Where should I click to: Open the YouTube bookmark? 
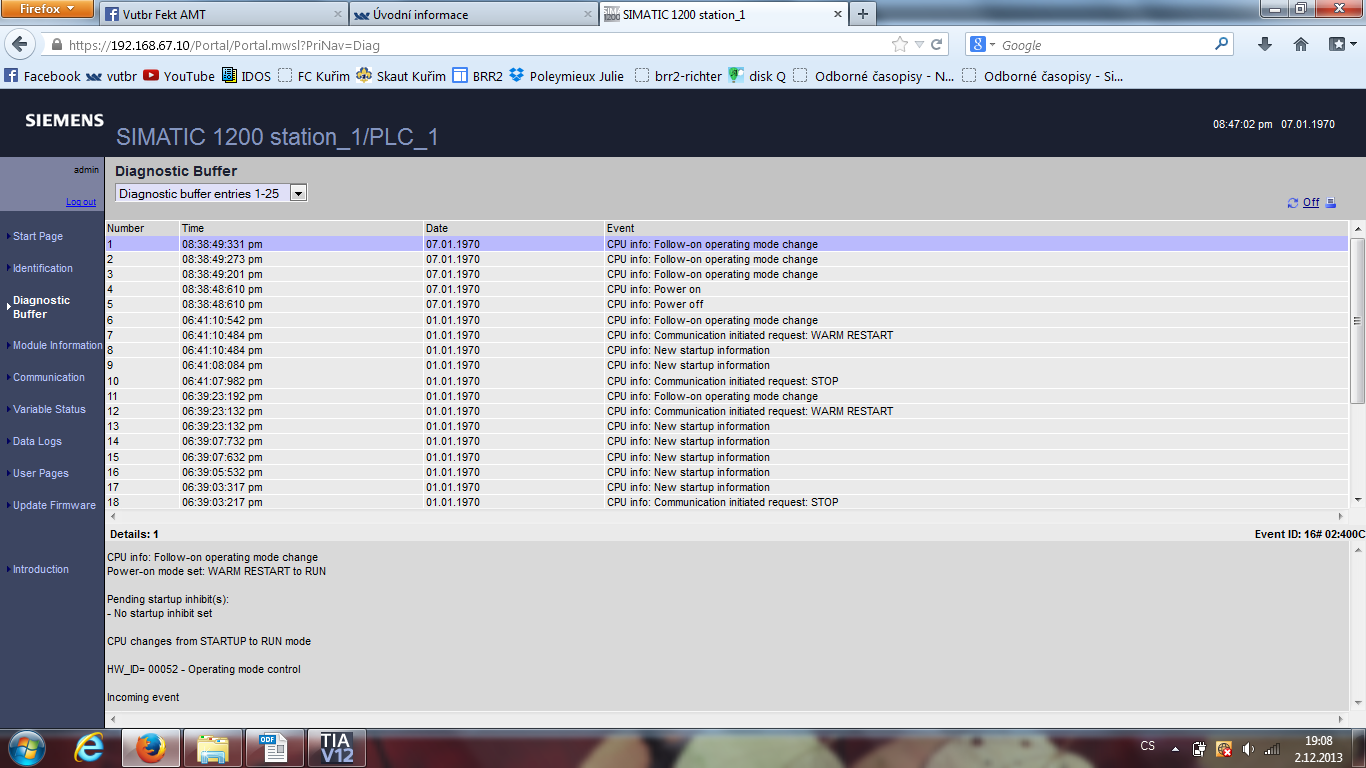[x=179, y=76]
